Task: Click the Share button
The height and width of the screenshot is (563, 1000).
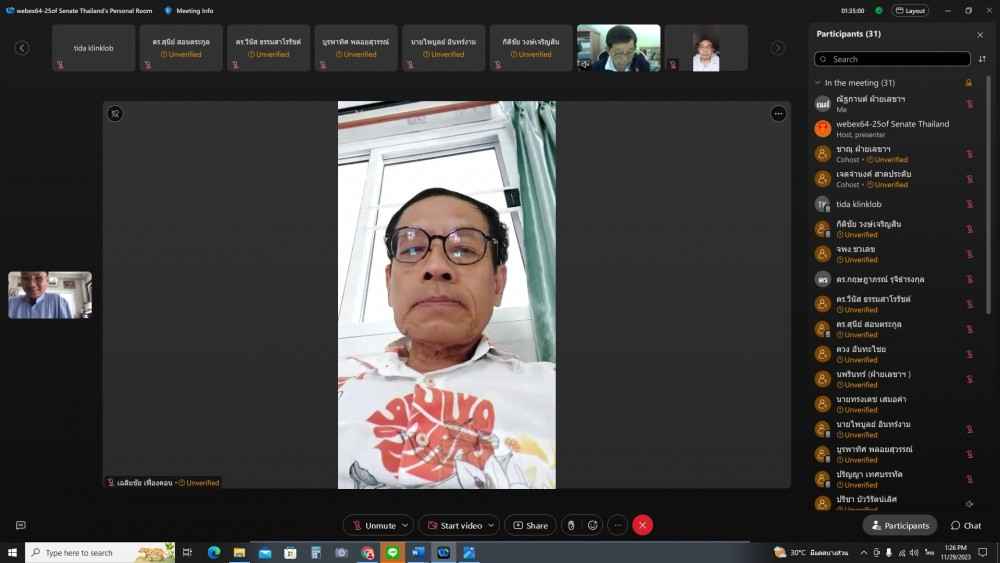Action: (x=530, y=525)
